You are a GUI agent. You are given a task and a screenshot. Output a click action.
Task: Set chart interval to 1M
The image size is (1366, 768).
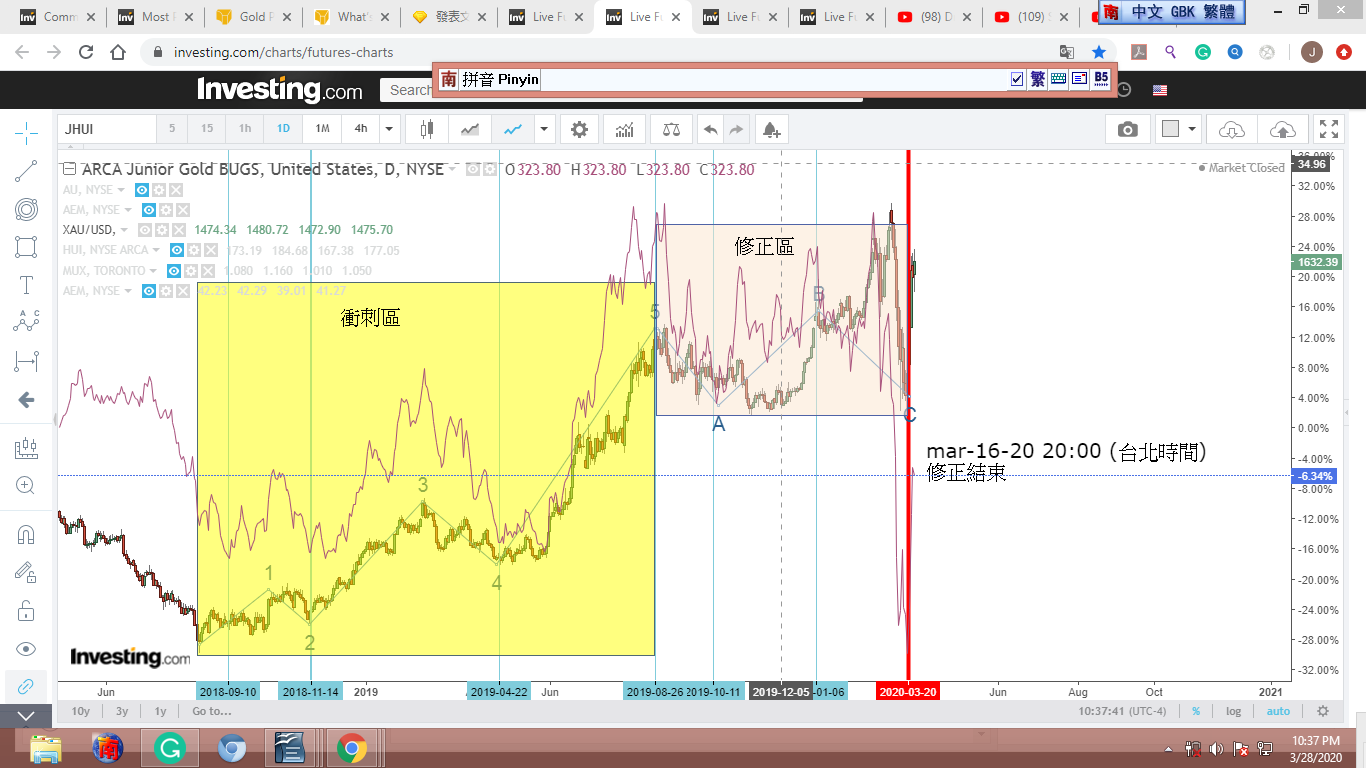pyautogui.click(x=322, y=129)
